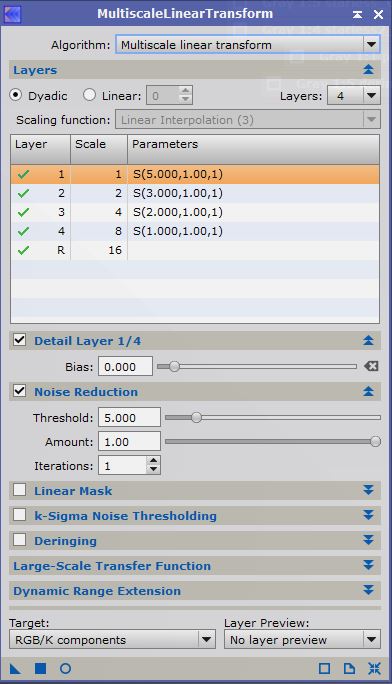Click the Apply square icon

coord(41,668)
